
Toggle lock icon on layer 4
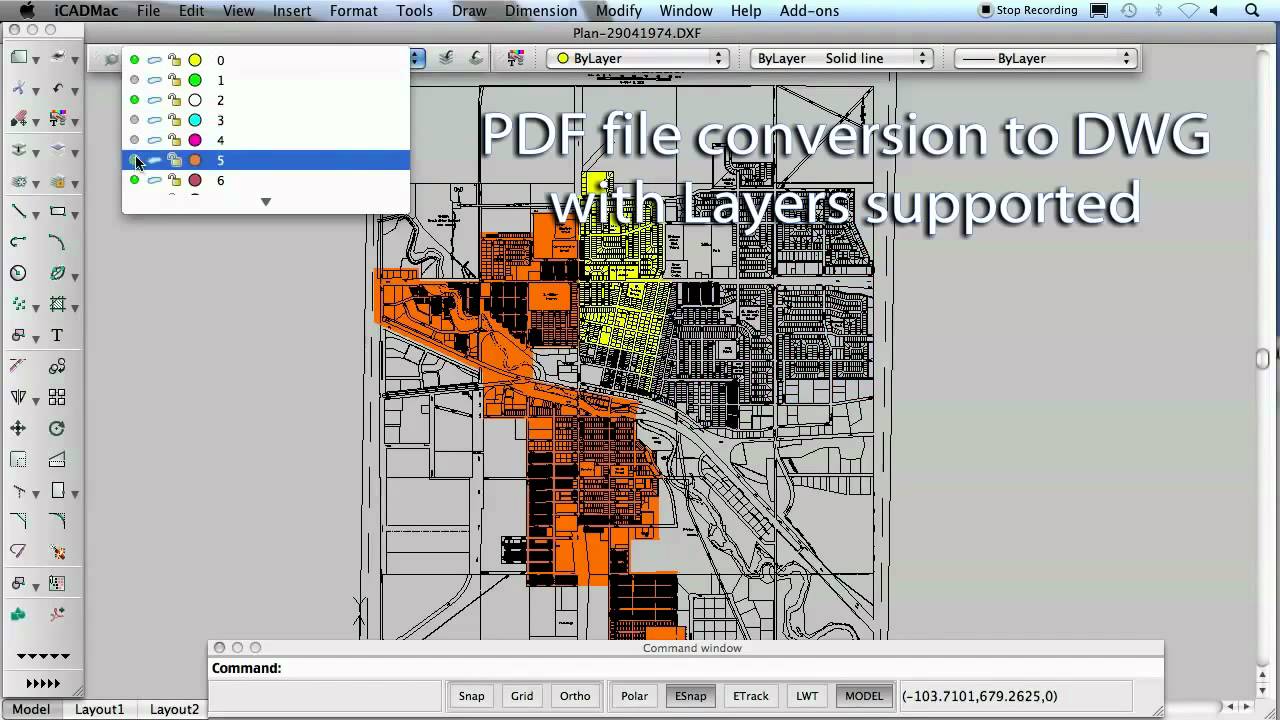tap(174, 140)
